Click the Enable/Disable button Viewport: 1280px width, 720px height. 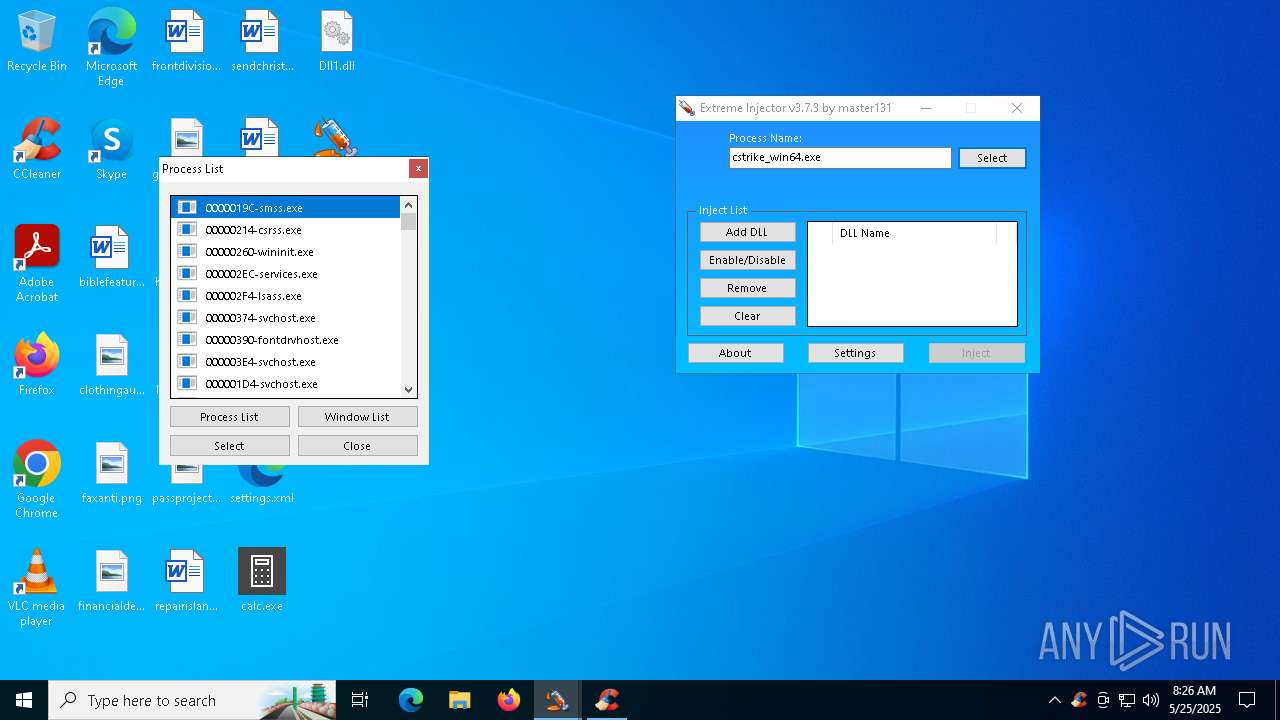[747, 260]
